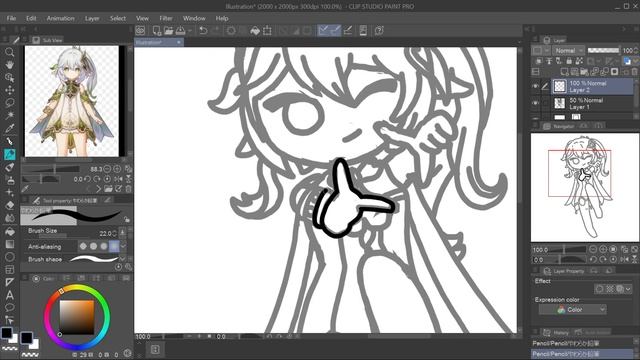Toggle Lock layer icon in Layer panel
Viewport: 640px width, 360px height.
point(569,61)
